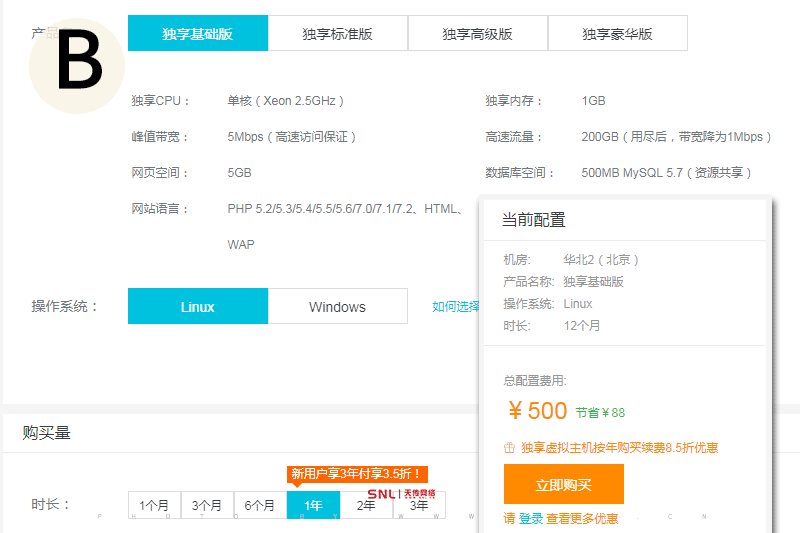Choose the 独享高级版 plan
The height and width of the screenshot is (533, 800).
coord(478,33)
